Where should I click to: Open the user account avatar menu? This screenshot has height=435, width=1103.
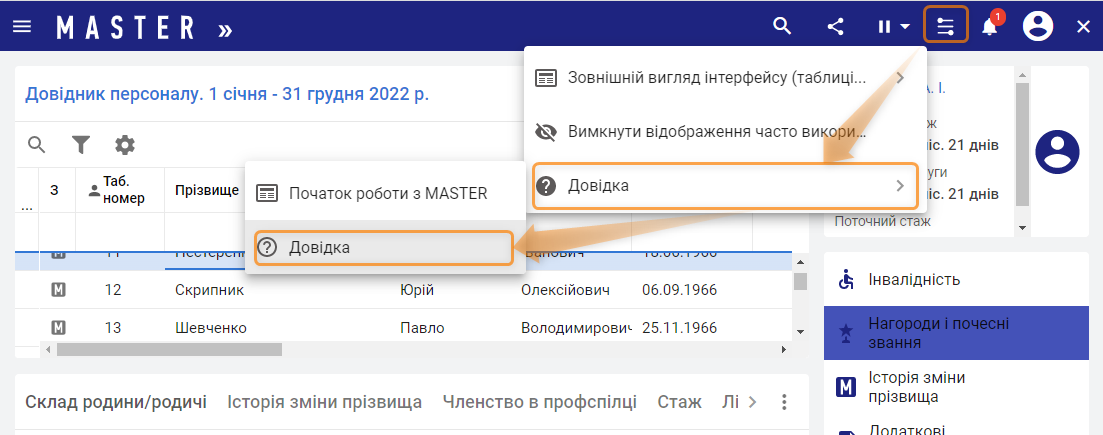(1038, 27)
